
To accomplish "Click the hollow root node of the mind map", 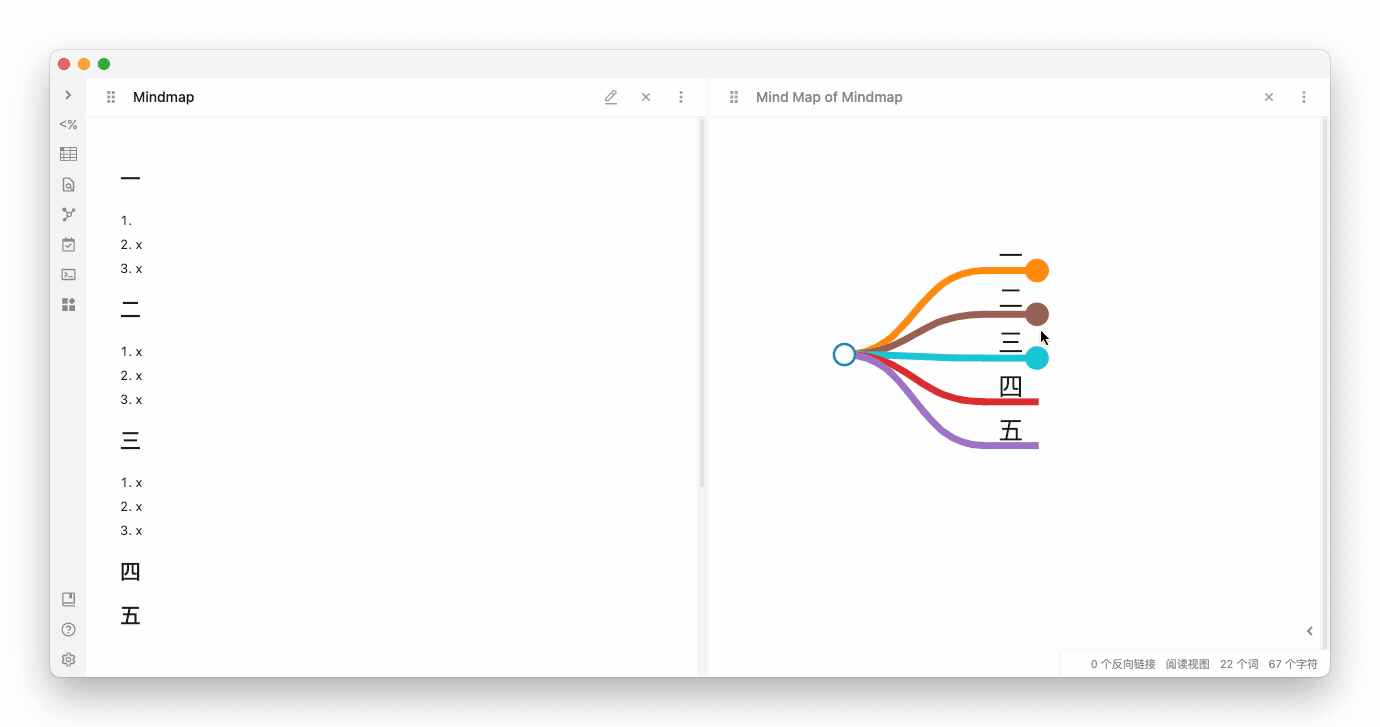I will click(x=844, y=354).
